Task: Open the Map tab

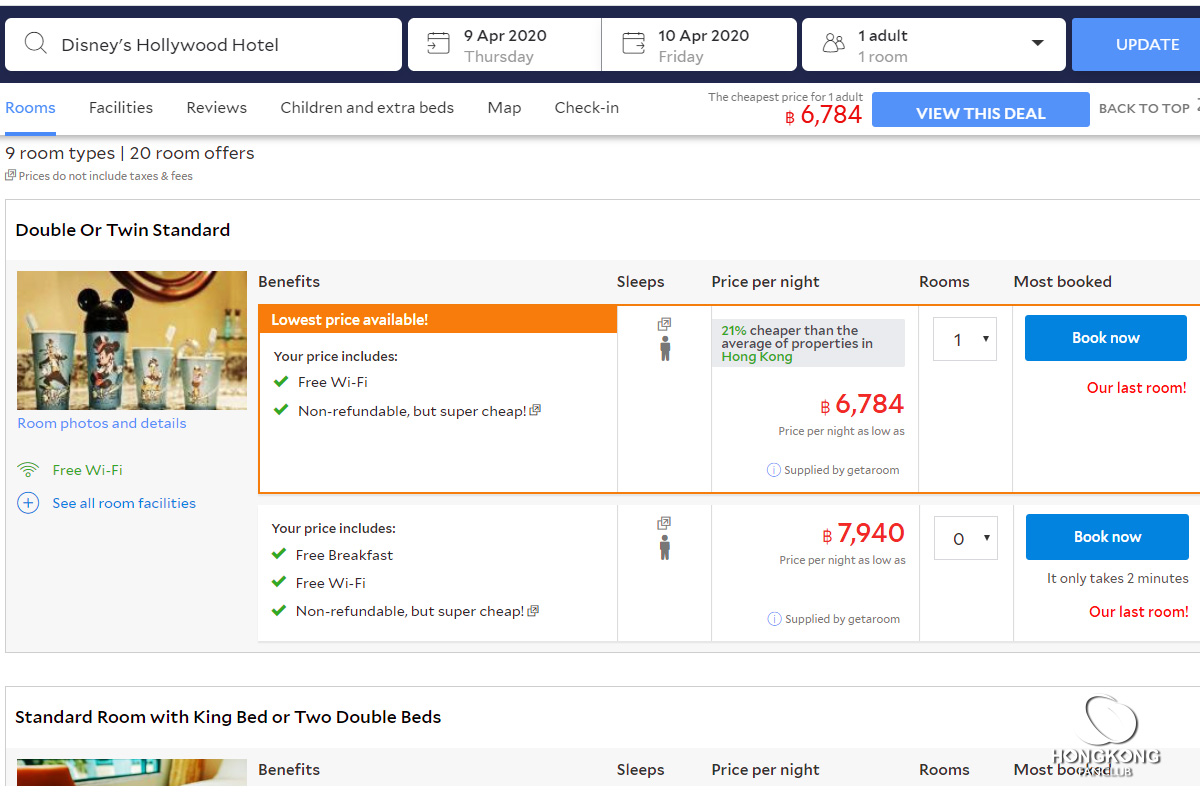Action: pyautogui.click(x=504, y=108)
